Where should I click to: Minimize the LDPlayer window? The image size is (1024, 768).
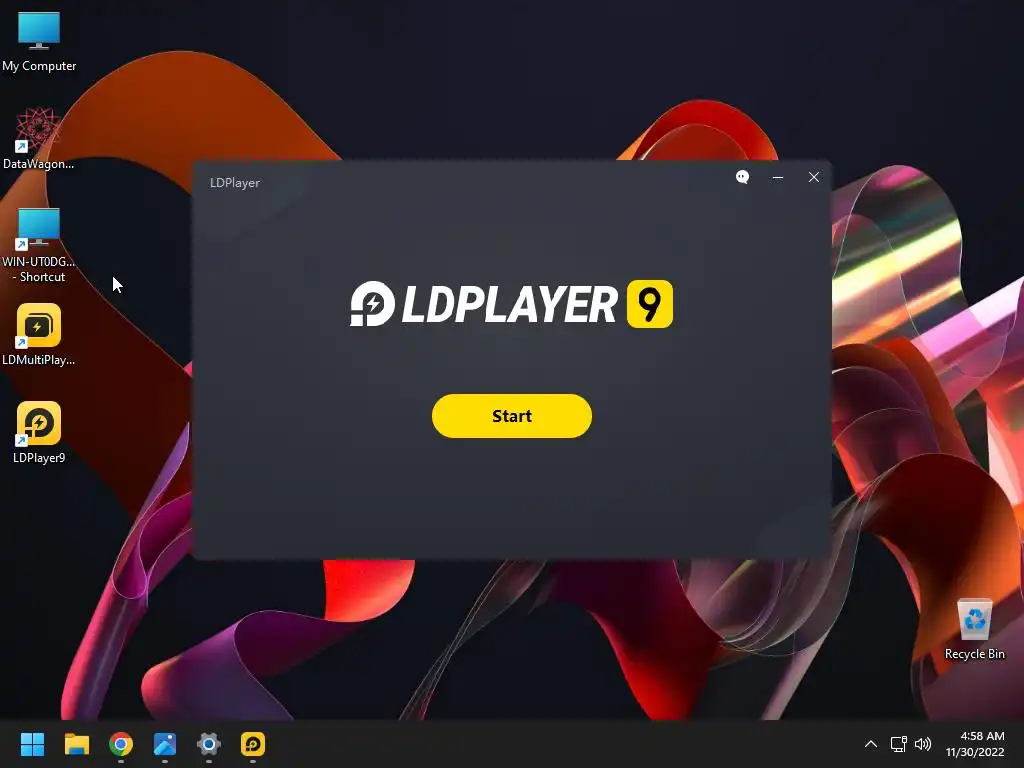(x=778, y=178)
